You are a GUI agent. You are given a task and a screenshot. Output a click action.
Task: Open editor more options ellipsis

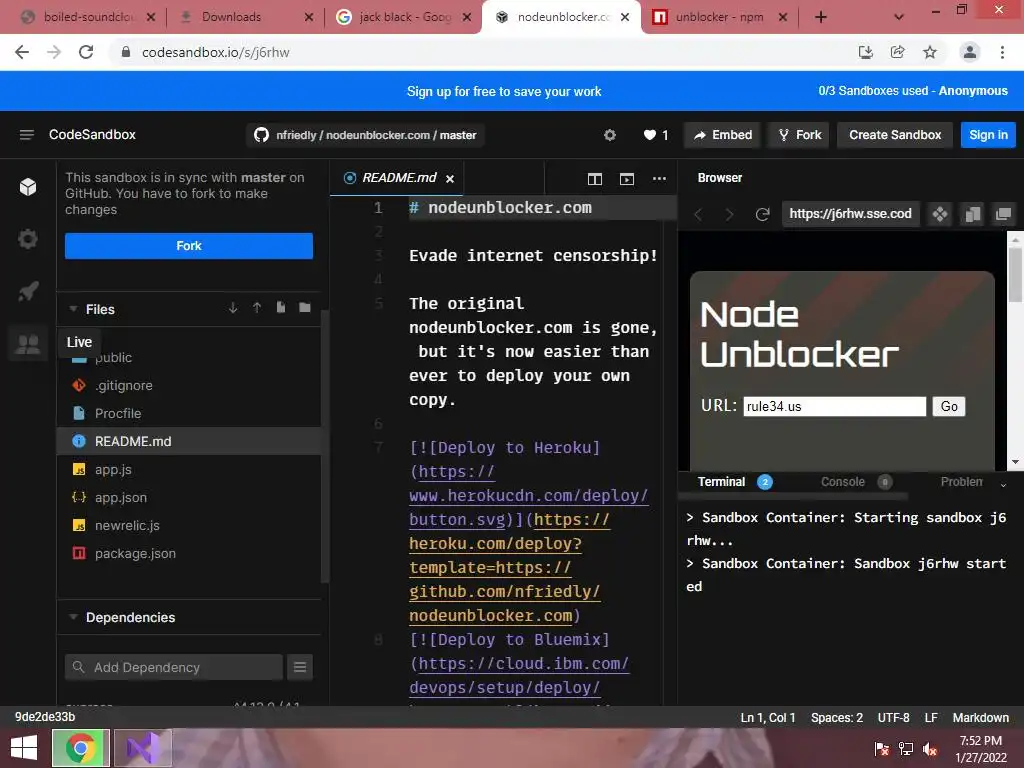point(660,178)
